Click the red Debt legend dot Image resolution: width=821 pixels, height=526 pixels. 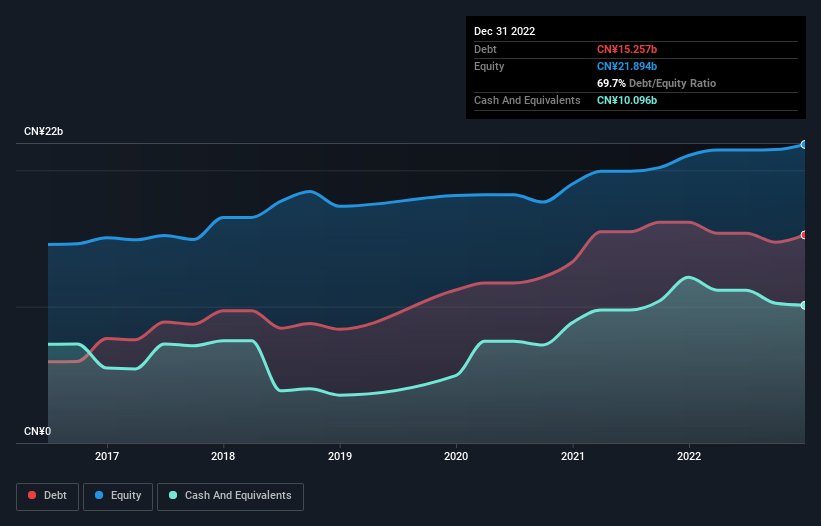point(32,495)
